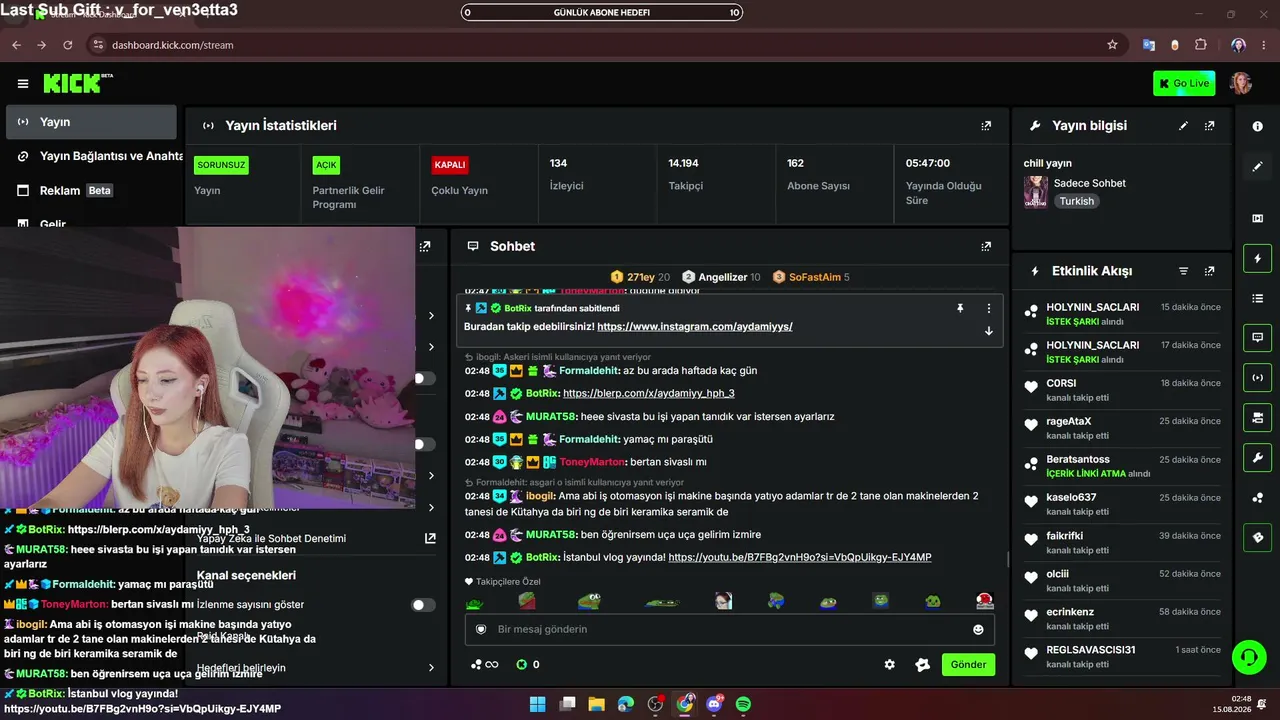The height and width of the screenshot is (720, 1280).
Task: Open the green headset support button
Action: 1249,657
